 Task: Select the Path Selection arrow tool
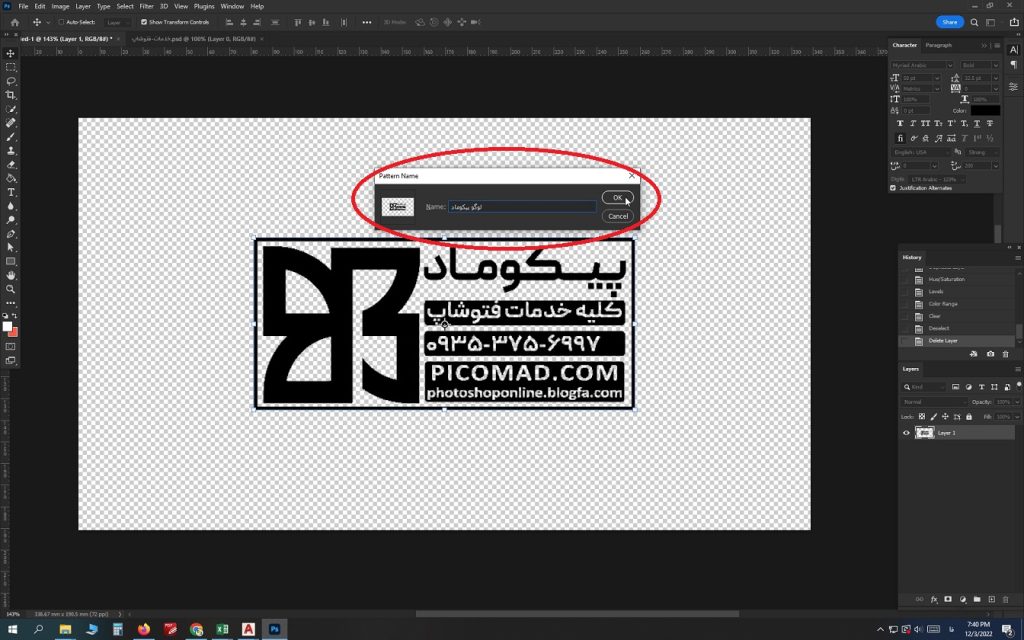pos(10,248)
